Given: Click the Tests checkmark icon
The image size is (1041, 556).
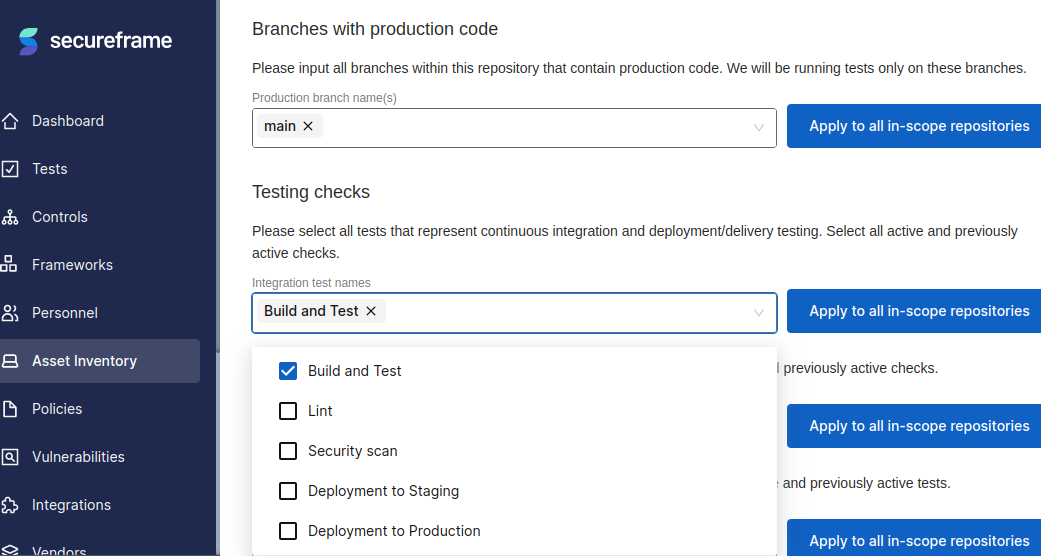Looking at the screenshot, I should [x=9, y=169].
